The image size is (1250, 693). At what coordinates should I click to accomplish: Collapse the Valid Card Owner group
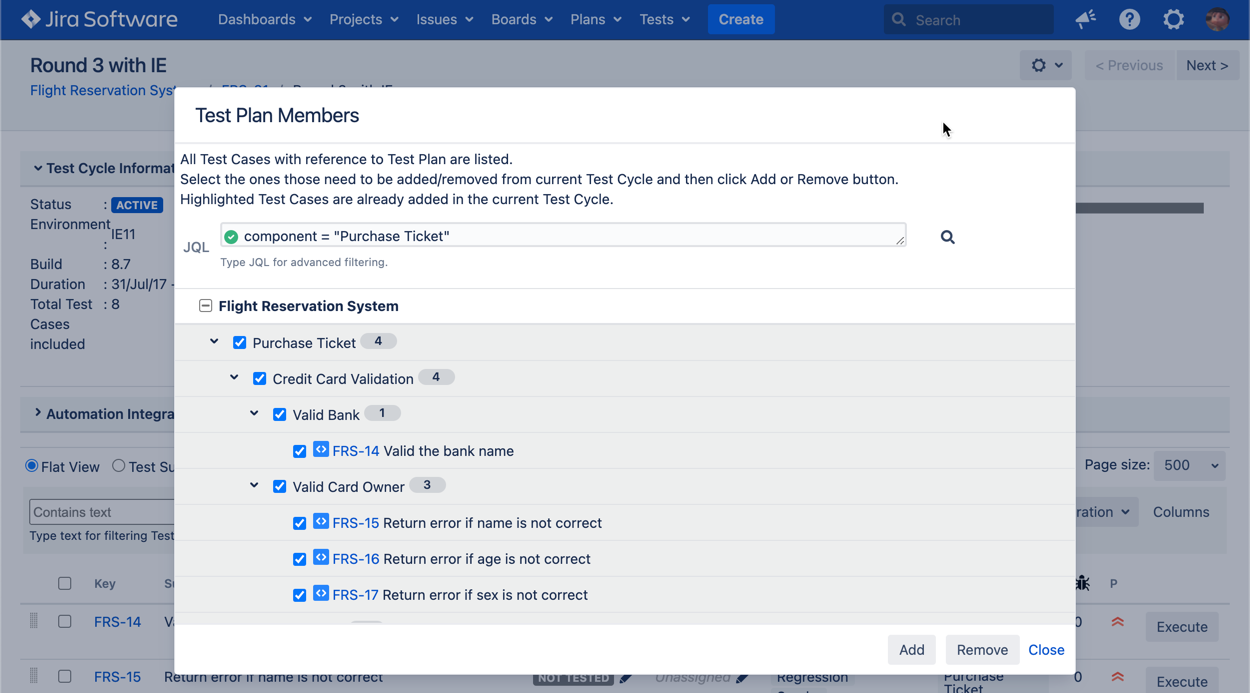[254, 486]
